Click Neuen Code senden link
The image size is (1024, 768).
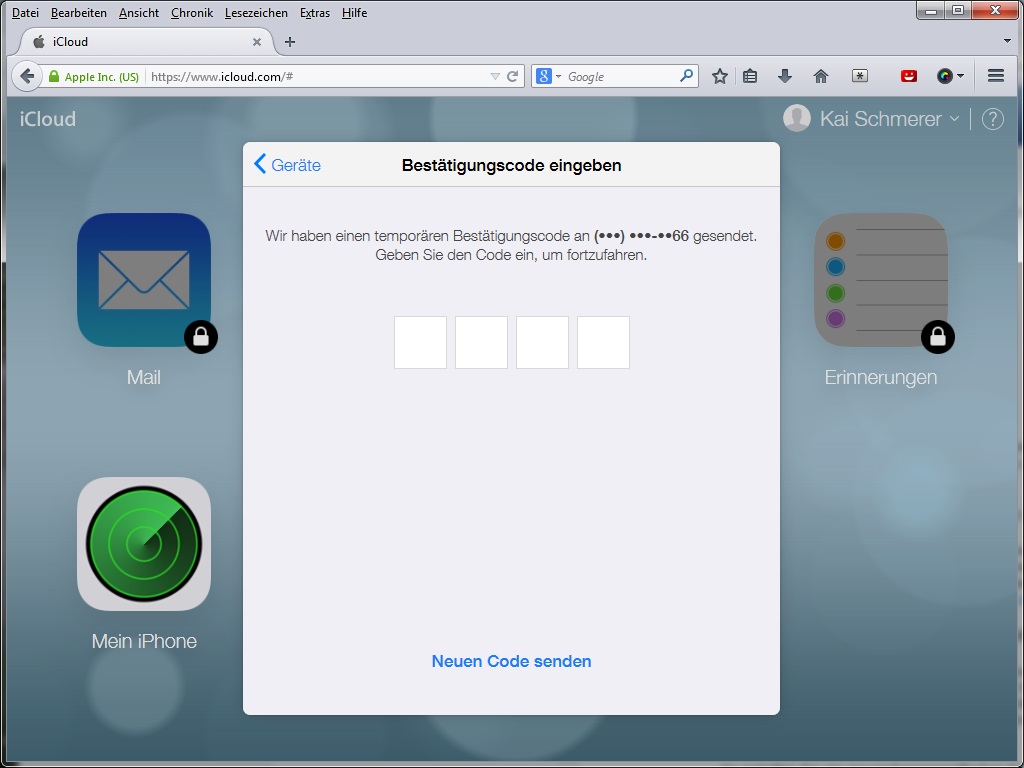[511, 661]
